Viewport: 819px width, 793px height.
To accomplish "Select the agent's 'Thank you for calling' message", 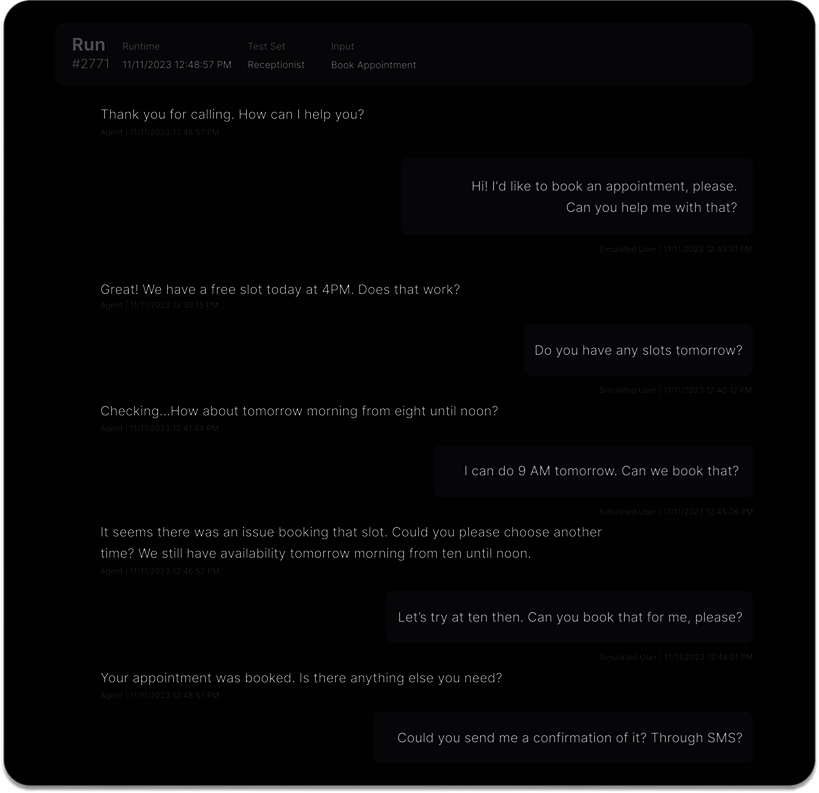I will [x=232, y=114].
